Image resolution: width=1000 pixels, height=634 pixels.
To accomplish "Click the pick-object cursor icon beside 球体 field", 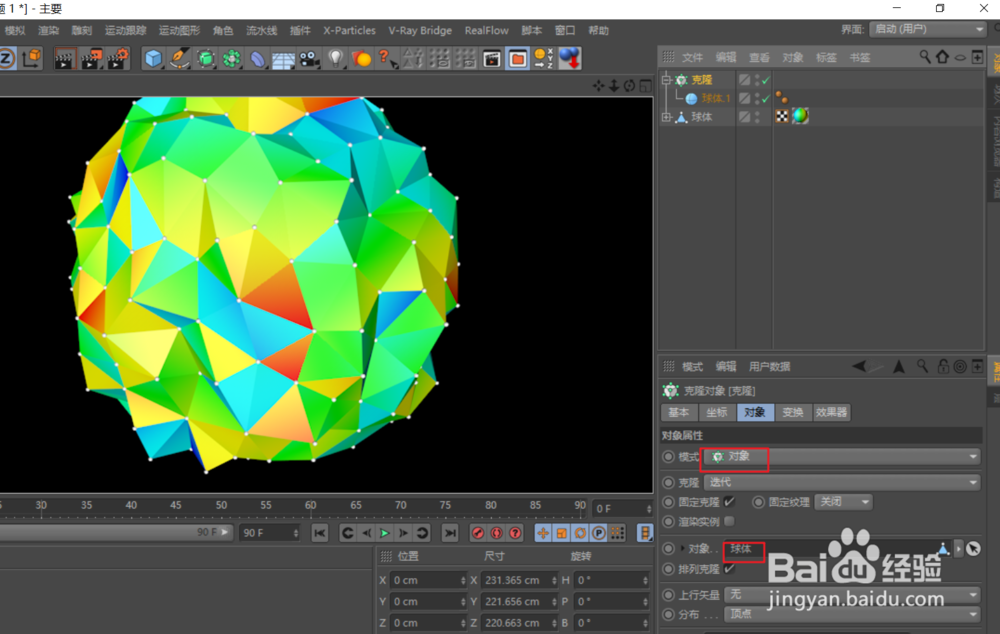I will tap(973, 549).
